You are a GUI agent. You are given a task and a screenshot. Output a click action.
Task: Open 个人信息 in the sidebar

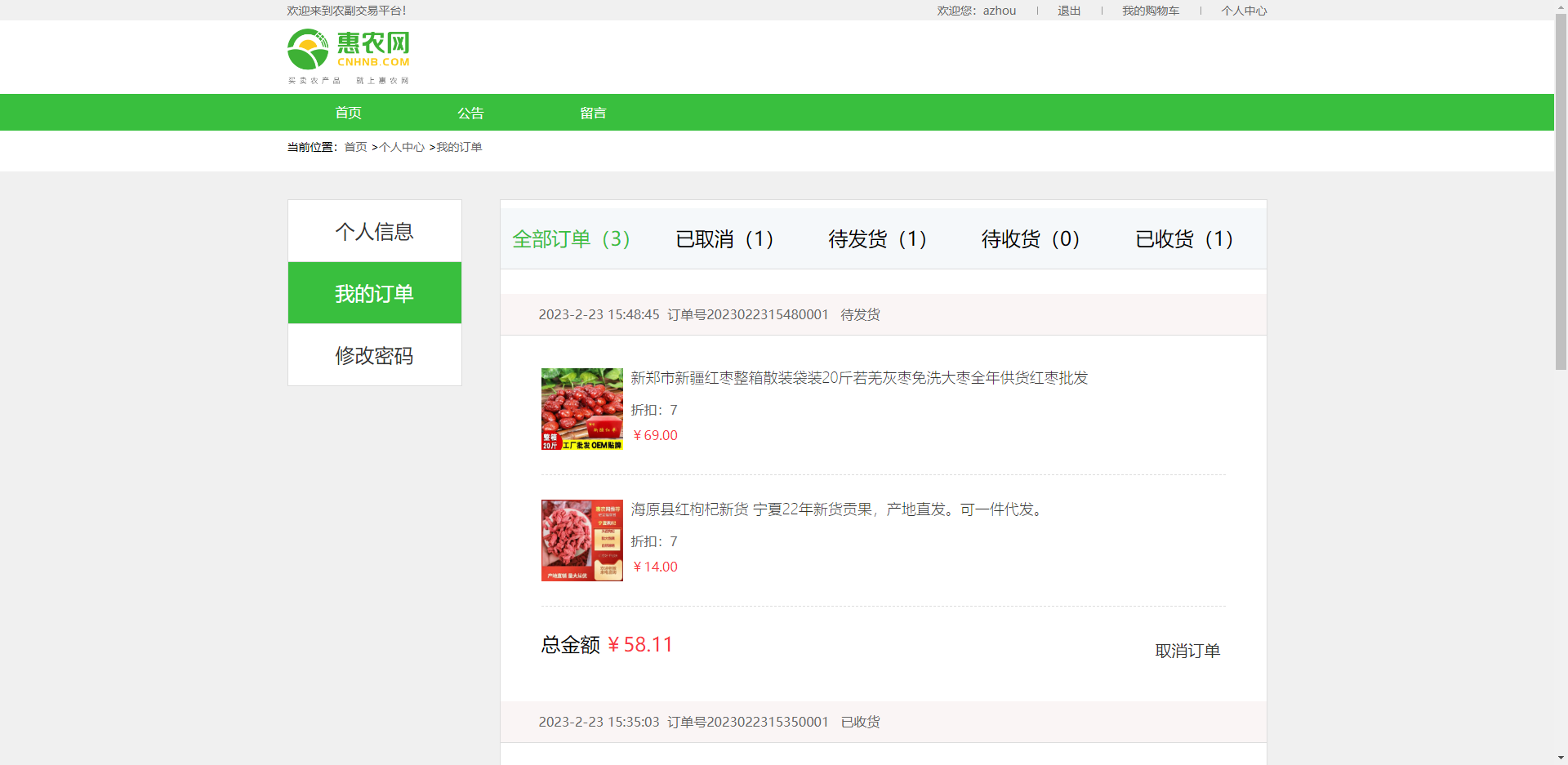[374, 232]
